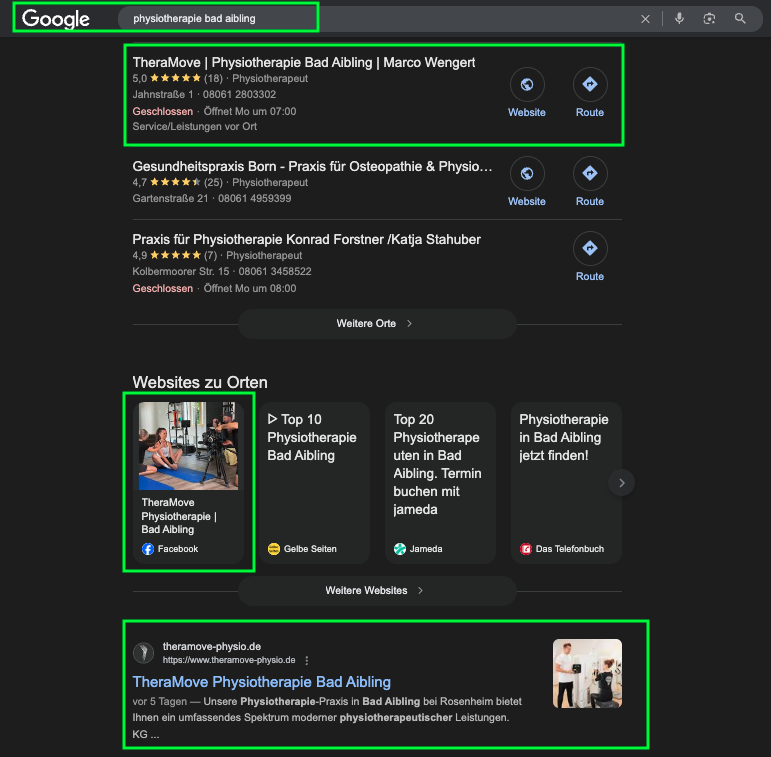The width and height of the screenshot is (771, 757).
Task: Click Facebook icon on TheraMove card
Action: 148,549
